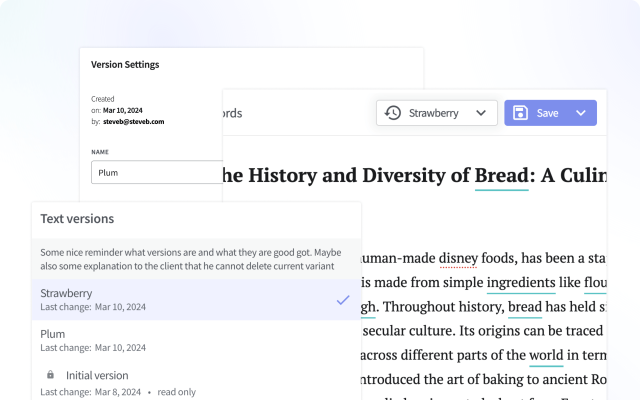This screenshot has height=400, width=640.
Task: Open the read-only Initial version entry
Action: [x=97, y=375]
